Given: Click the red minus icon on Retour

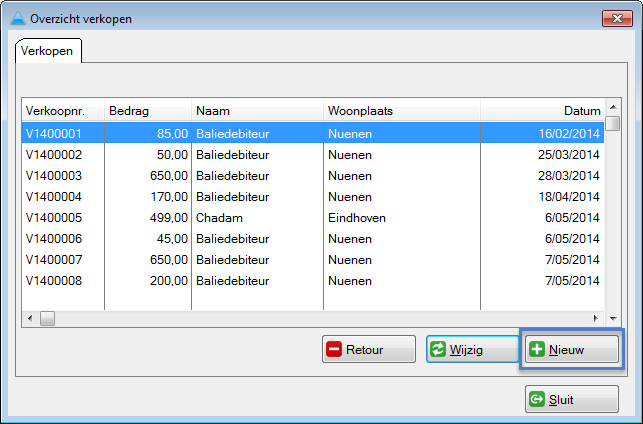Looking at the screenshot, I should (335, 350).
